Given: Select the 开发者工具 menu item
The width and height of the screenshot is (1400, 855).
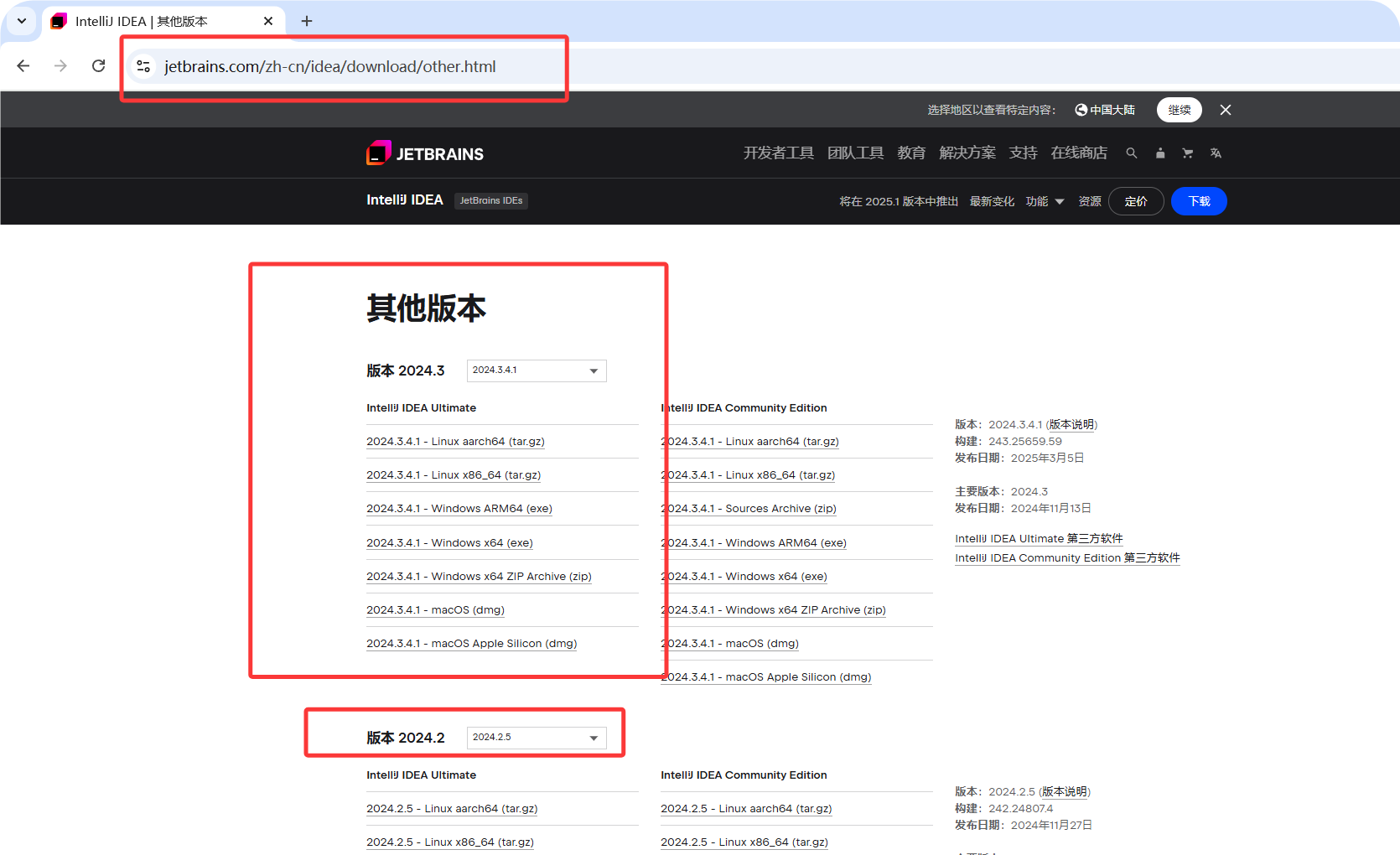Looking at the screenshot, I should point(778,153).
